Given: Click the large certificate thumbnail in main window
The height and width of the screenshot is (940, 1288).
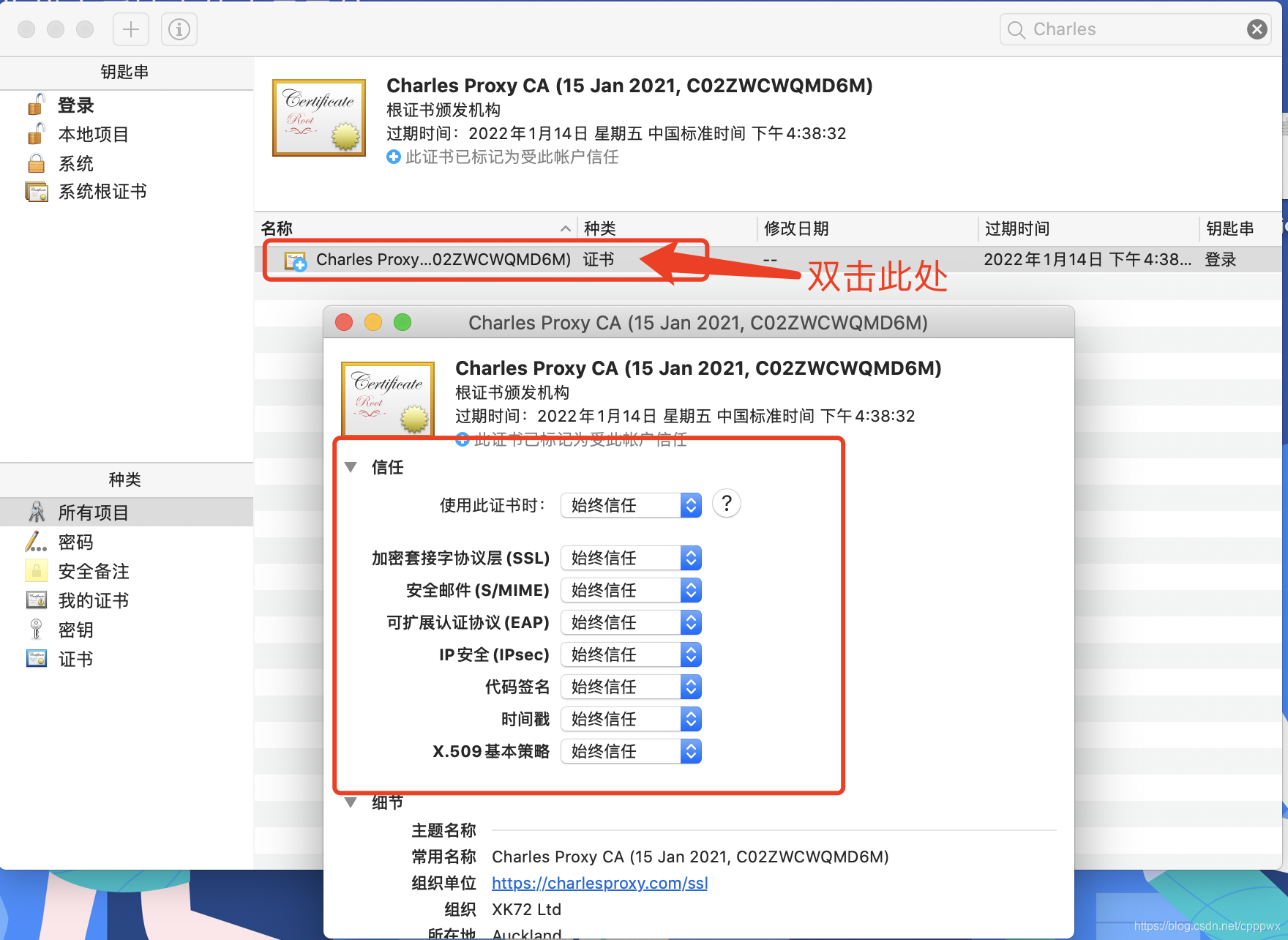Looking at the screenshot, I should 319,118.
